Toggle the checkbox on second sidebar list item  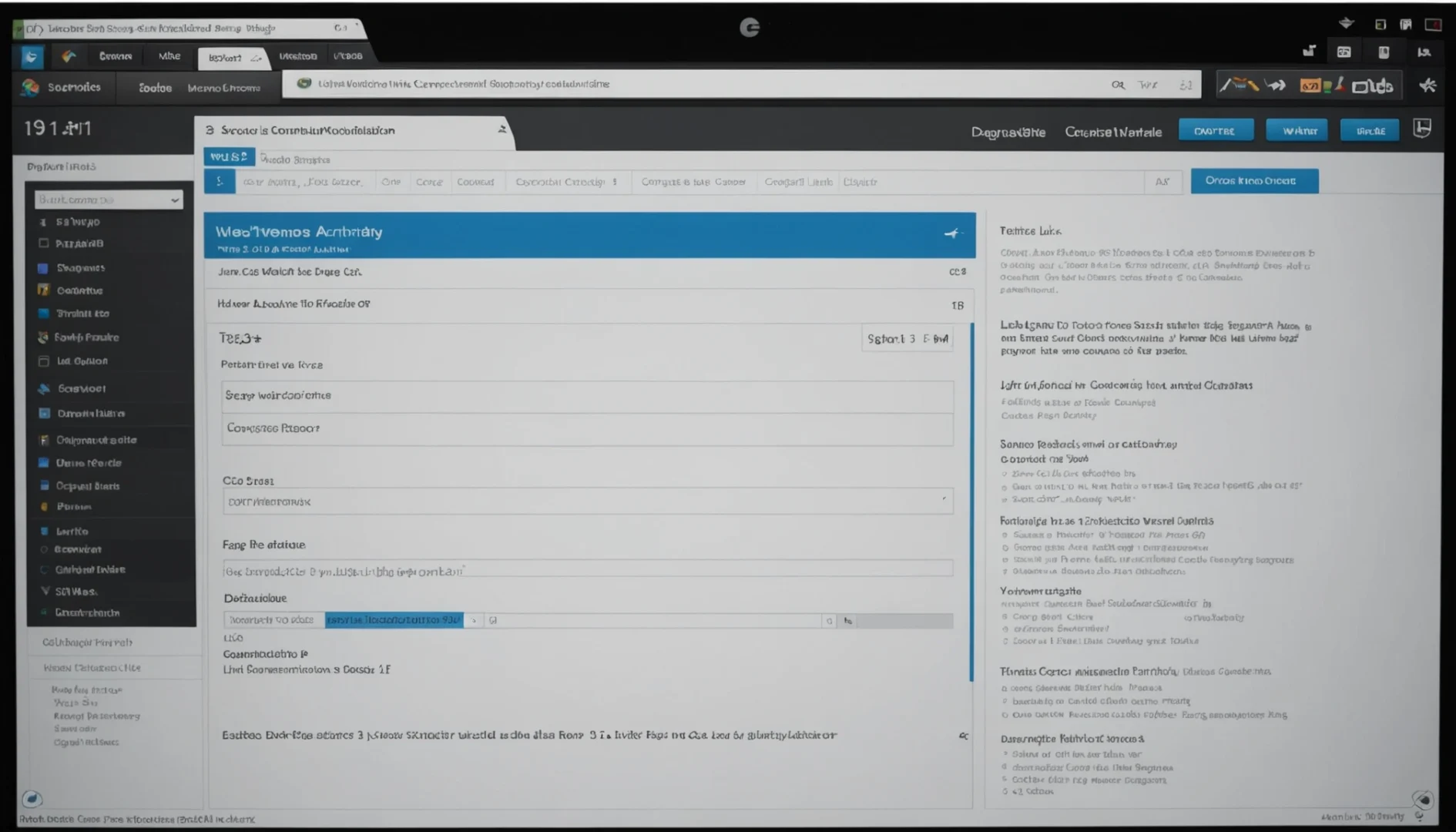pos(43,243)
